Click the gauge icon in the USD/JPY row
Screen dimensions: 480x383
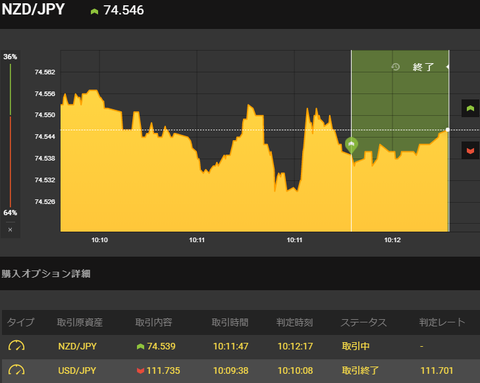(x=16, y=370)
